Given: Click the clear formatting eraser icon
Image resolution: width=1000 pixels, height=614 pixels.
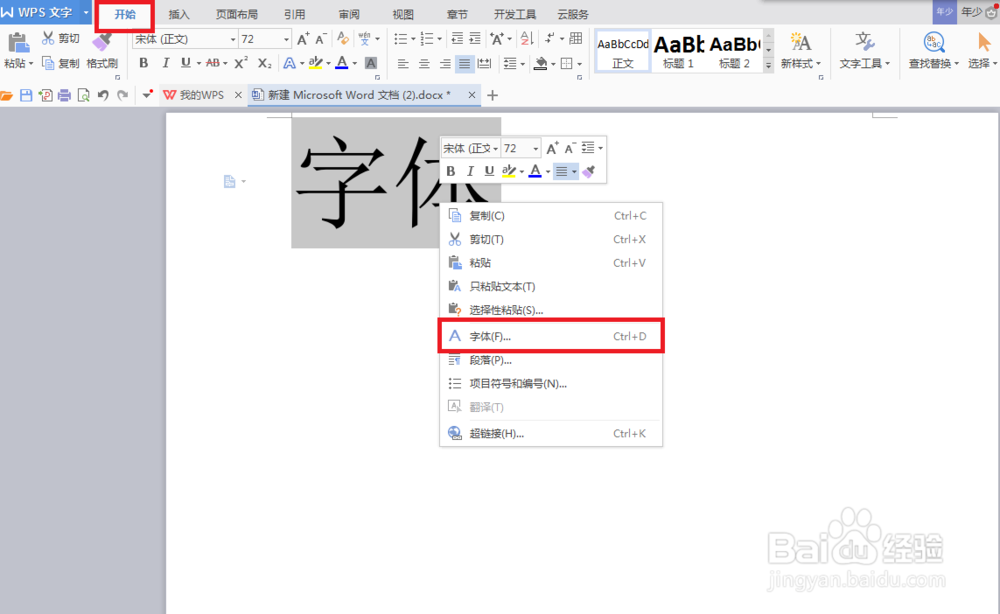Looking at the screenshot, I should (343, 39).
